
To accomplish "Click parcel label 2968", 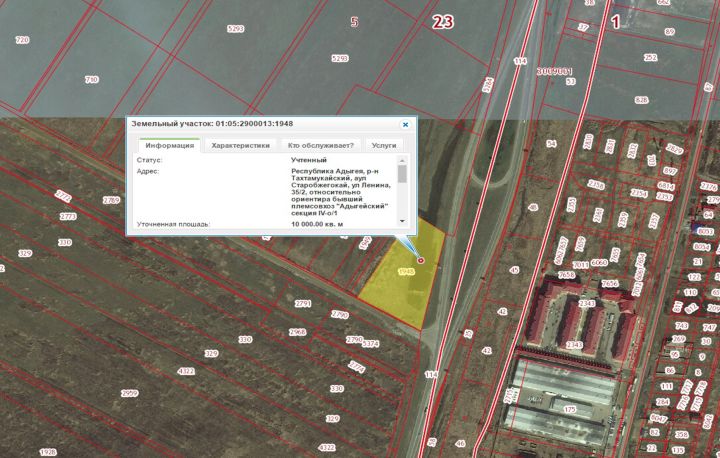I will (x=297, y=332).
